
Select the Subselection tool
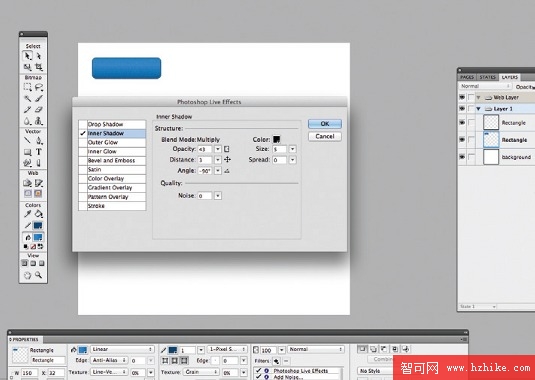tap(39, 56)
